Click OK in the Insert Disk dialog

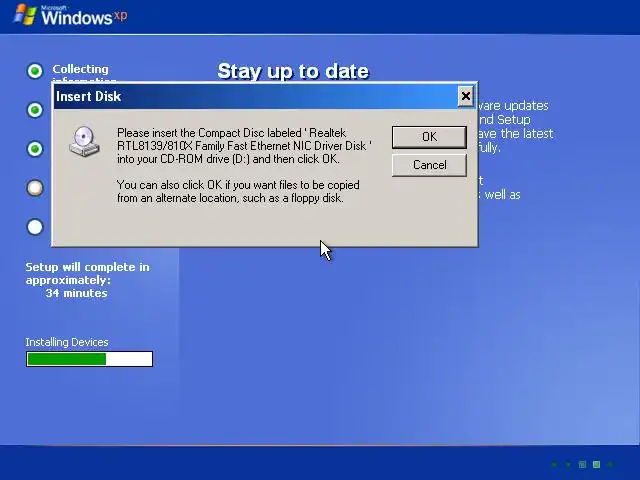pos(429,137)
